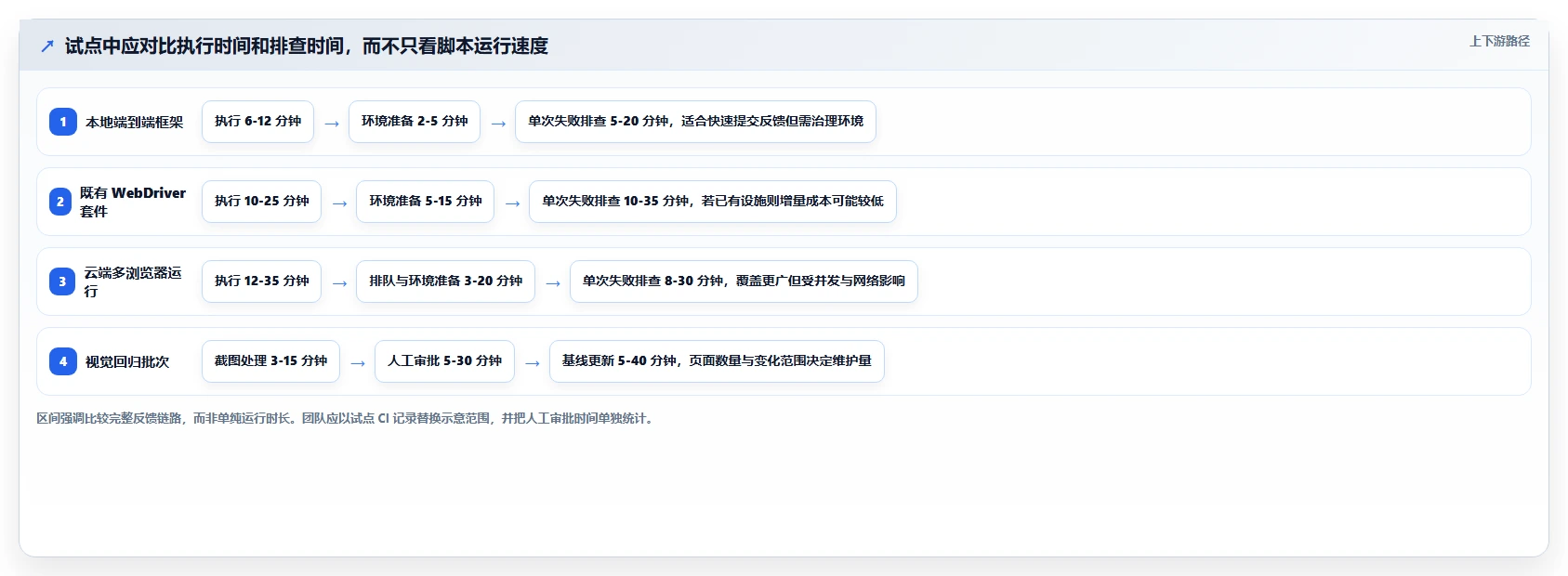Click the 截图处理 3-15 分钟 step box
Screen dimensions: 1568x576
(270, 361)
